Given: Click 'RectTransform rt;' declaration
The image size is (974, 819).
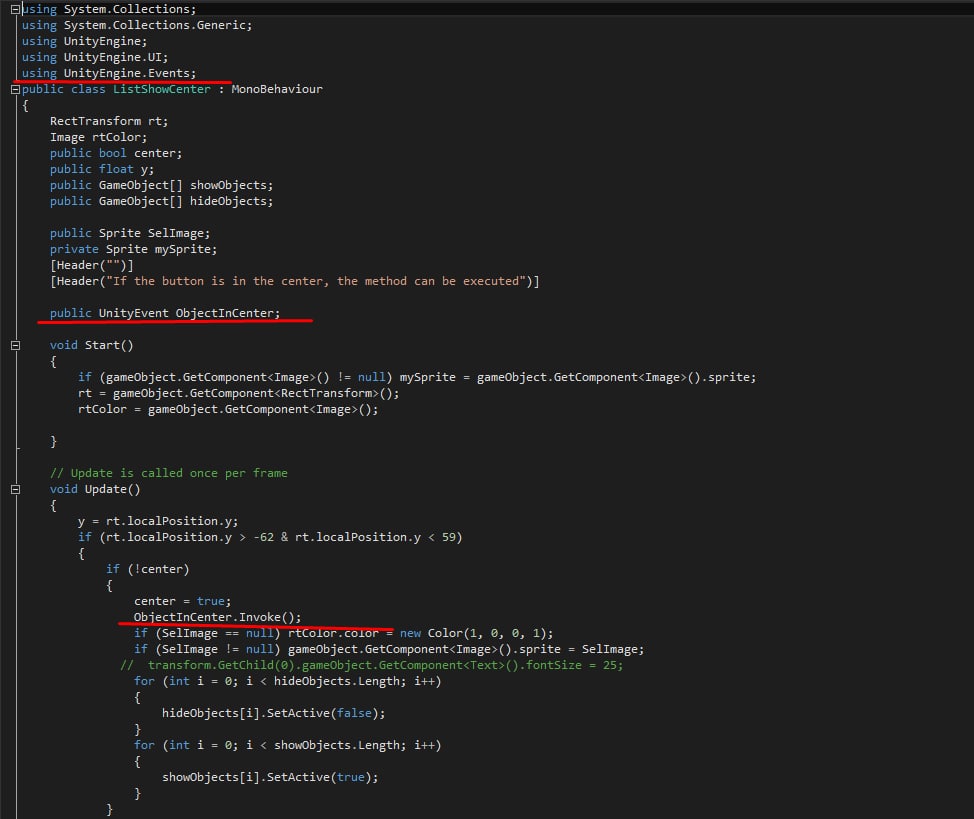Looking at the screenshot, I should [109, 121].
